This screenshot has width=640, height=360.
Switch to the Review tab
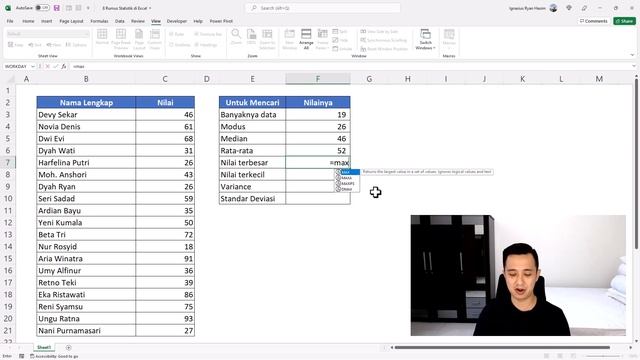point(138,21)
